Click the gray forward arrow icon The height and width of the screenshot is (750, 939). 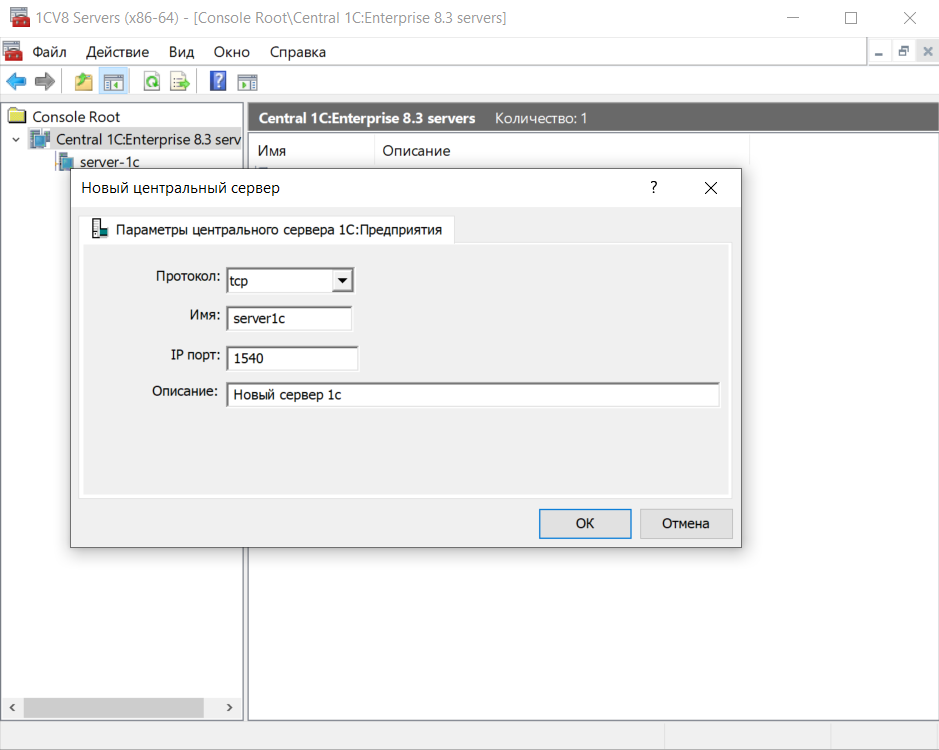[x=45, y=81]
